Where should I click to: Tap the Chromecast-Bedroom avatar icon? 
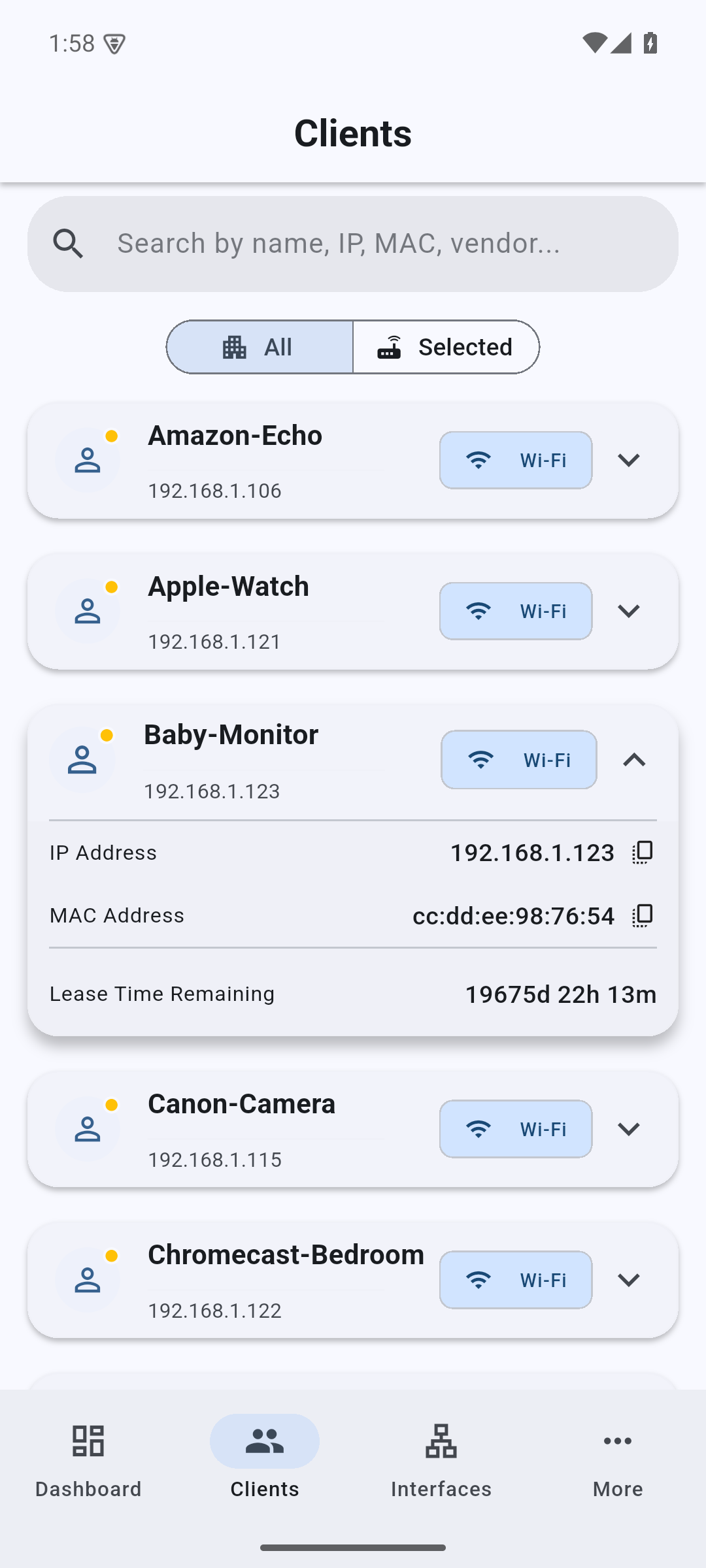88,1280
